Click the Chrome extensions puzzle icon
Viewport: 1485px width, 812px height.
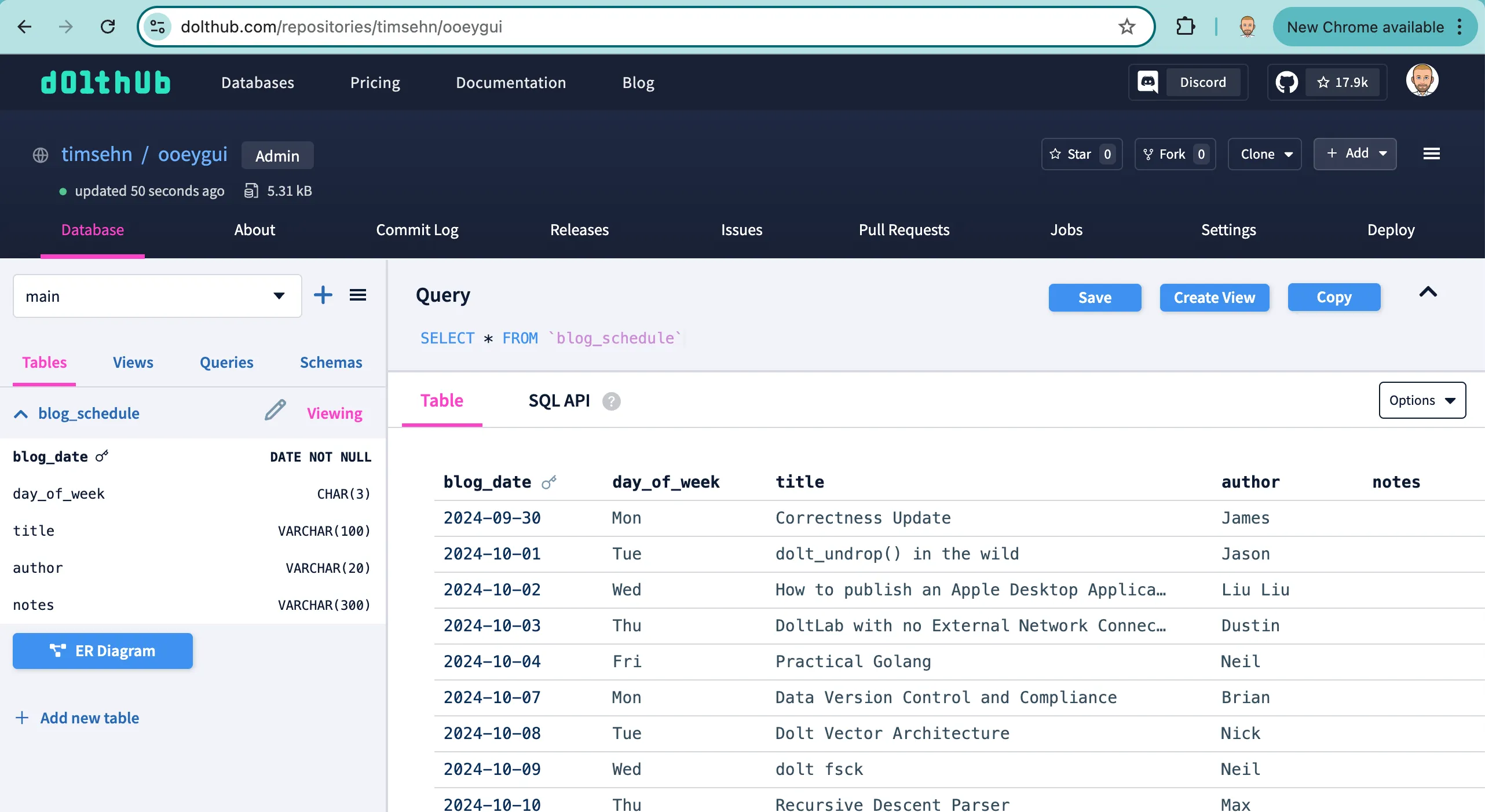[x=1185, y=27]
